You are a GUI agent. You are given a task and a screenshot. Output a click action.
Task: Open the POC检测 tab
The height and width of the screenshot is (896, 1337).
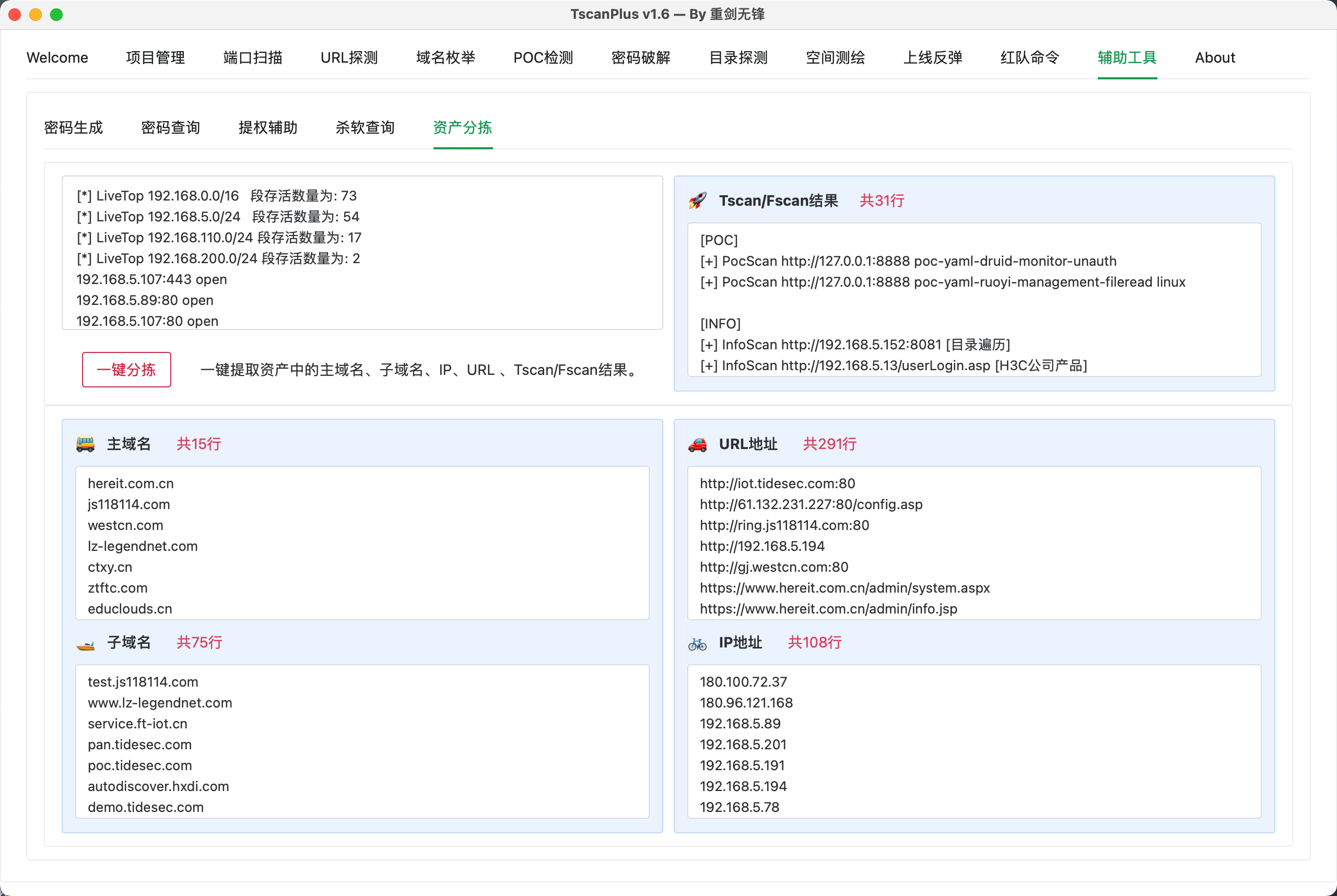(x=543, y=58)
